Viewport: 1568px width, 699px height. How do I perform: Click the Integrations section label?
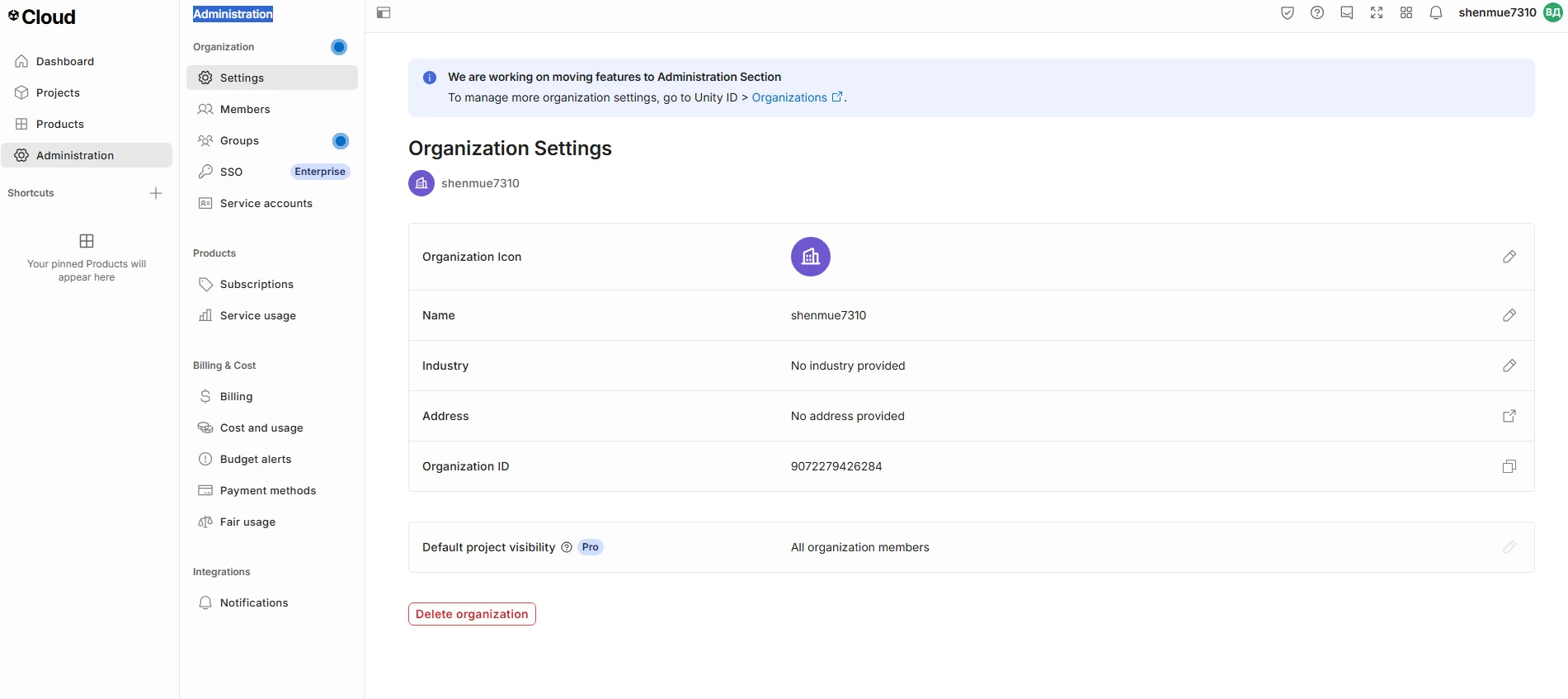coord(221,572)
